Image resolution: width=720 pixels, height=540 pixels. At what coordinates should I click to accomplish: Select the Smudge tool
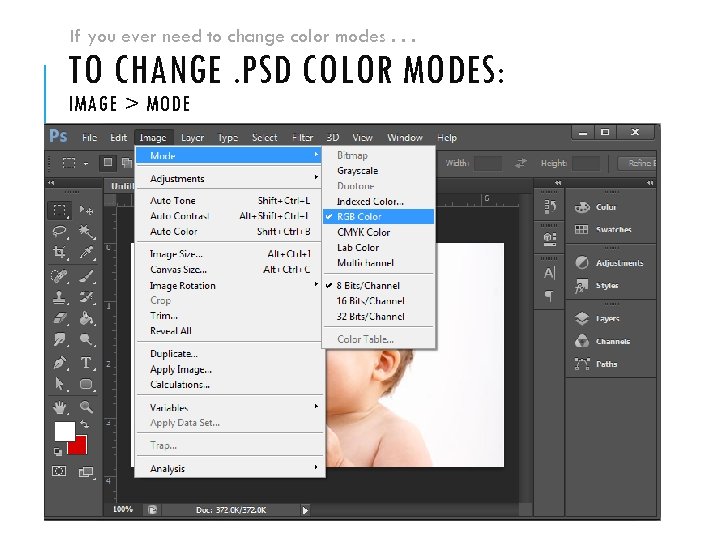point(60,340)
